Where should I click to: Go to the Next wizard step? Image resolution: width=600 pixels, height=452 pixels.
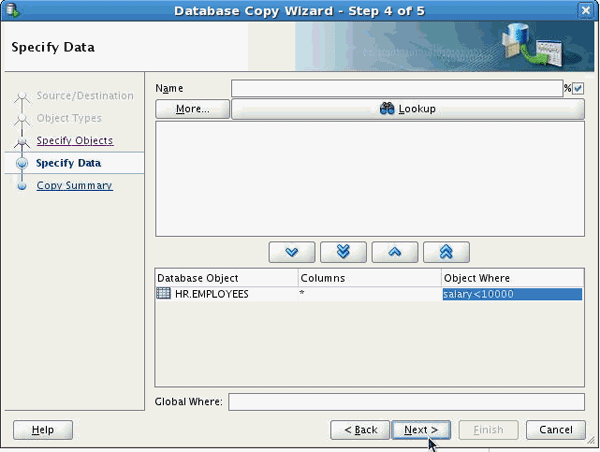[x=421, y=430]
